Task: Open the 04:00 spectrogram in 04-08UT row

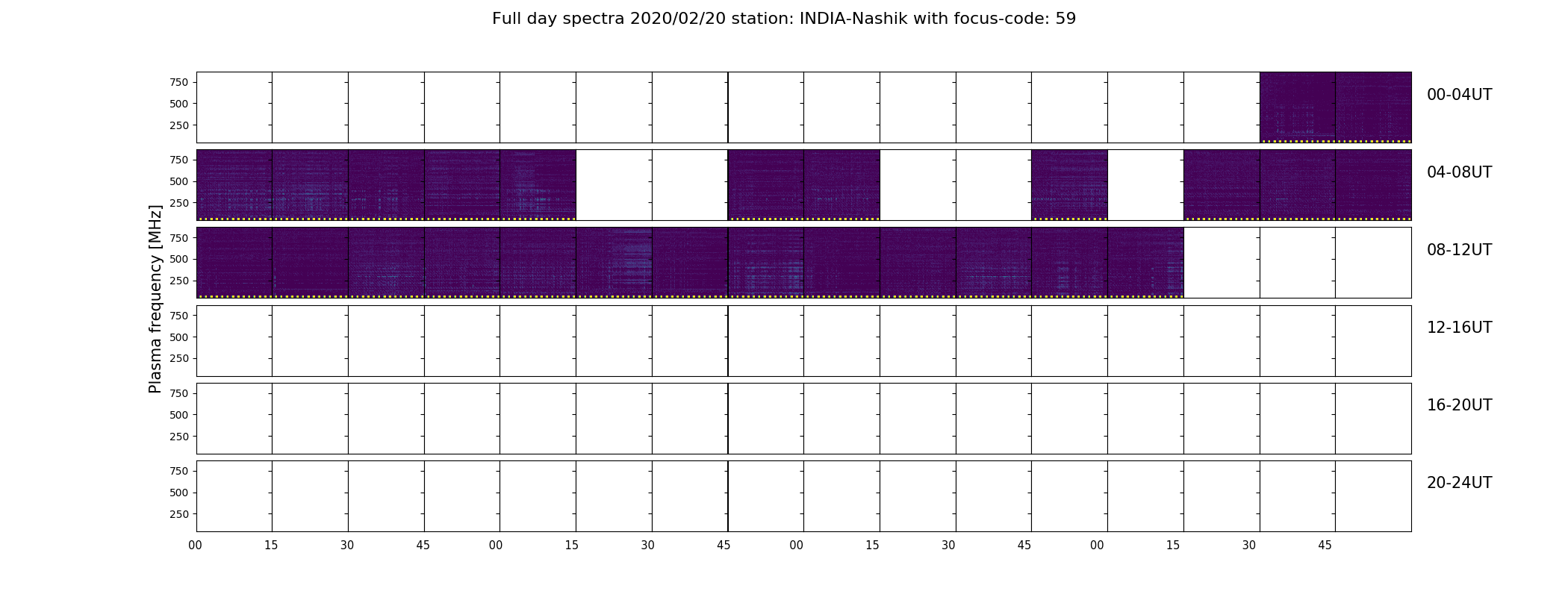Action: coord(234,185)
